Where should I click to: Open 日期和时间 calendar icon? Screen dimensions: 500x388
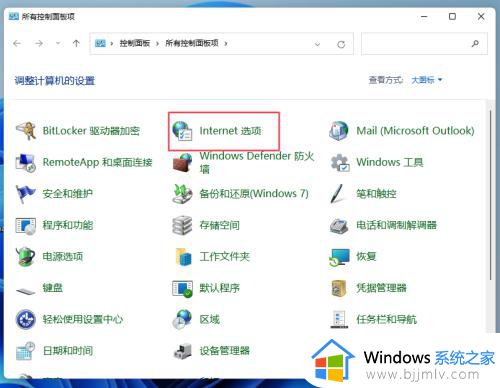[26, 351]
